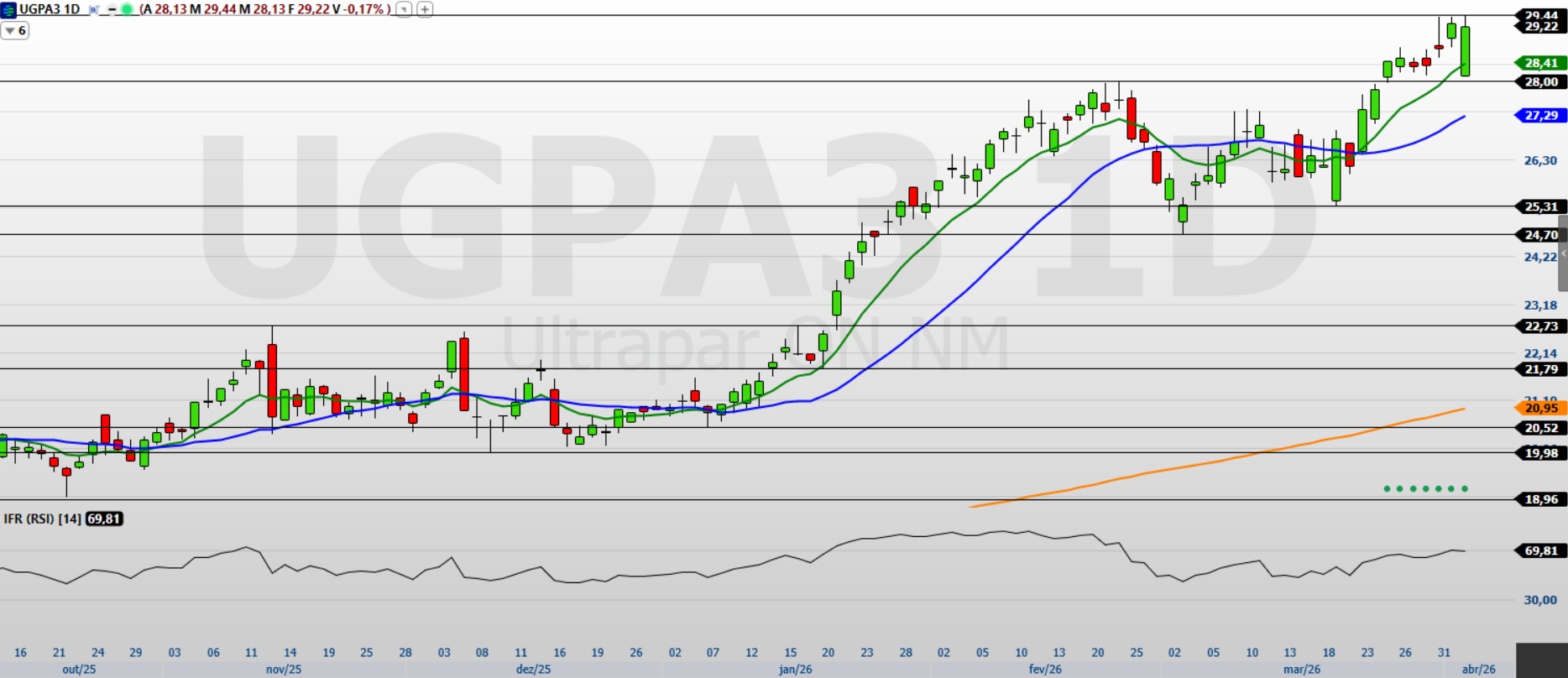Click the black 69,81 RSI value badge

(x=104, y=519)
